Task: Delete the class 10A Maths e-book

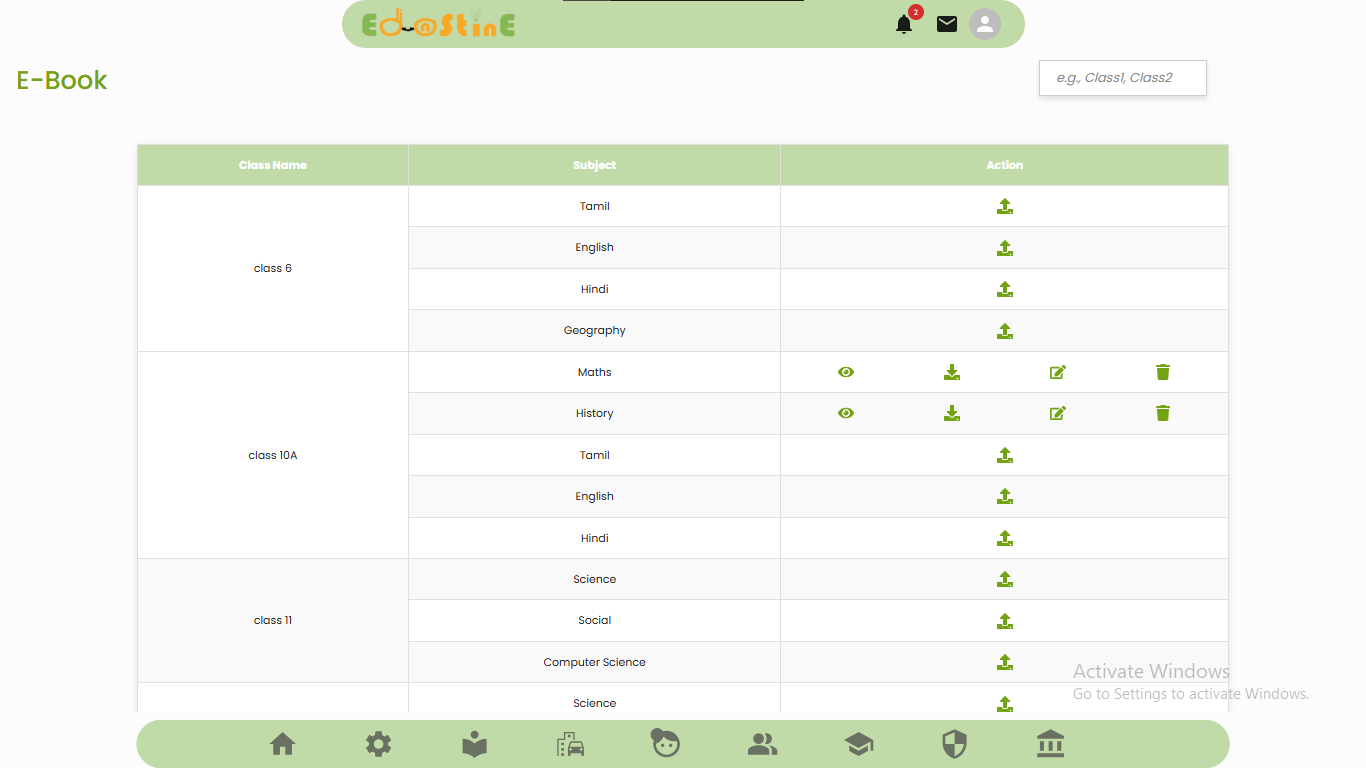Action: (x=1162, y=372)
